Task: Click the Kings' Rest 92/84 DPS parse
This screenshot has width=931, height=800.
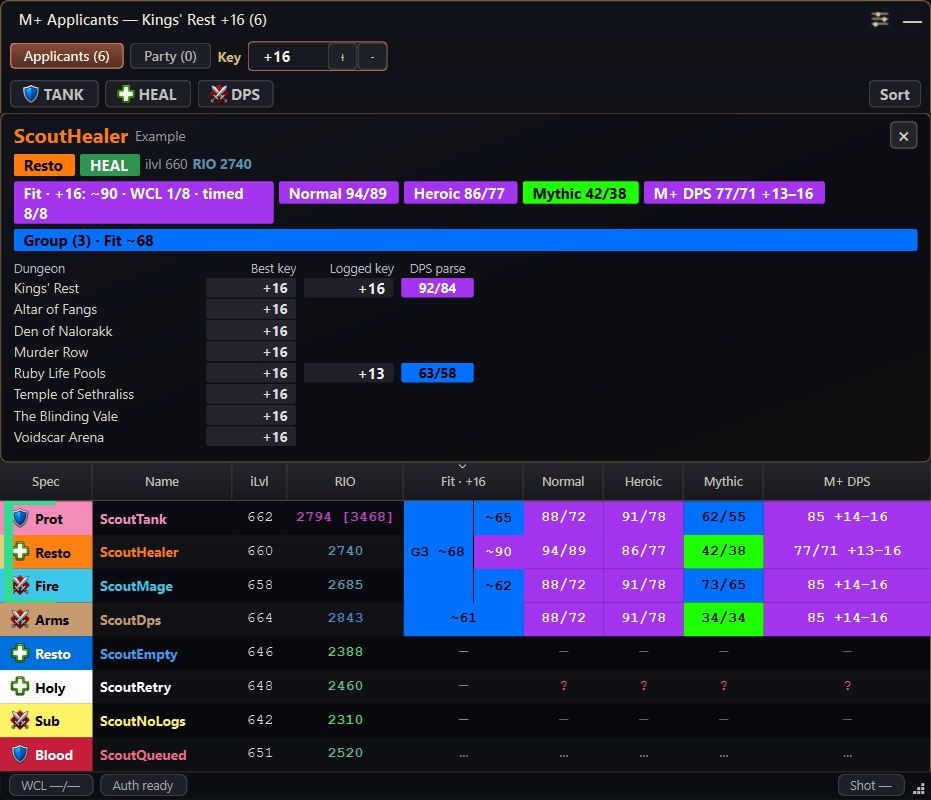Action: tap(437, 288)
